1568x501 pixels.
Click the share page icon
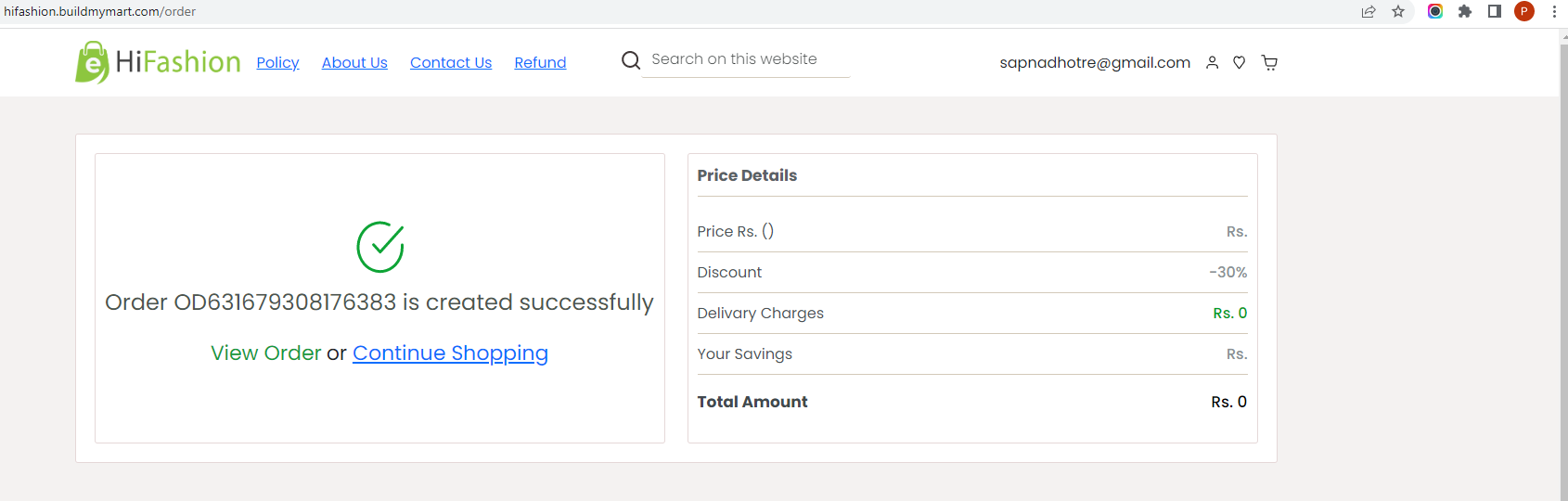1369,12
